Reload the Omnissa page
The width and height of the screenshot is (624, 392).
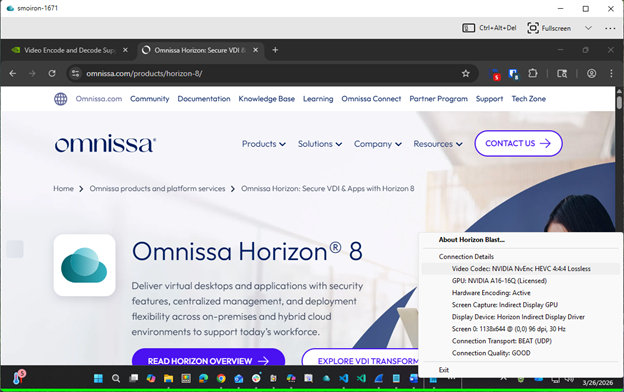[x=52, y=73]
